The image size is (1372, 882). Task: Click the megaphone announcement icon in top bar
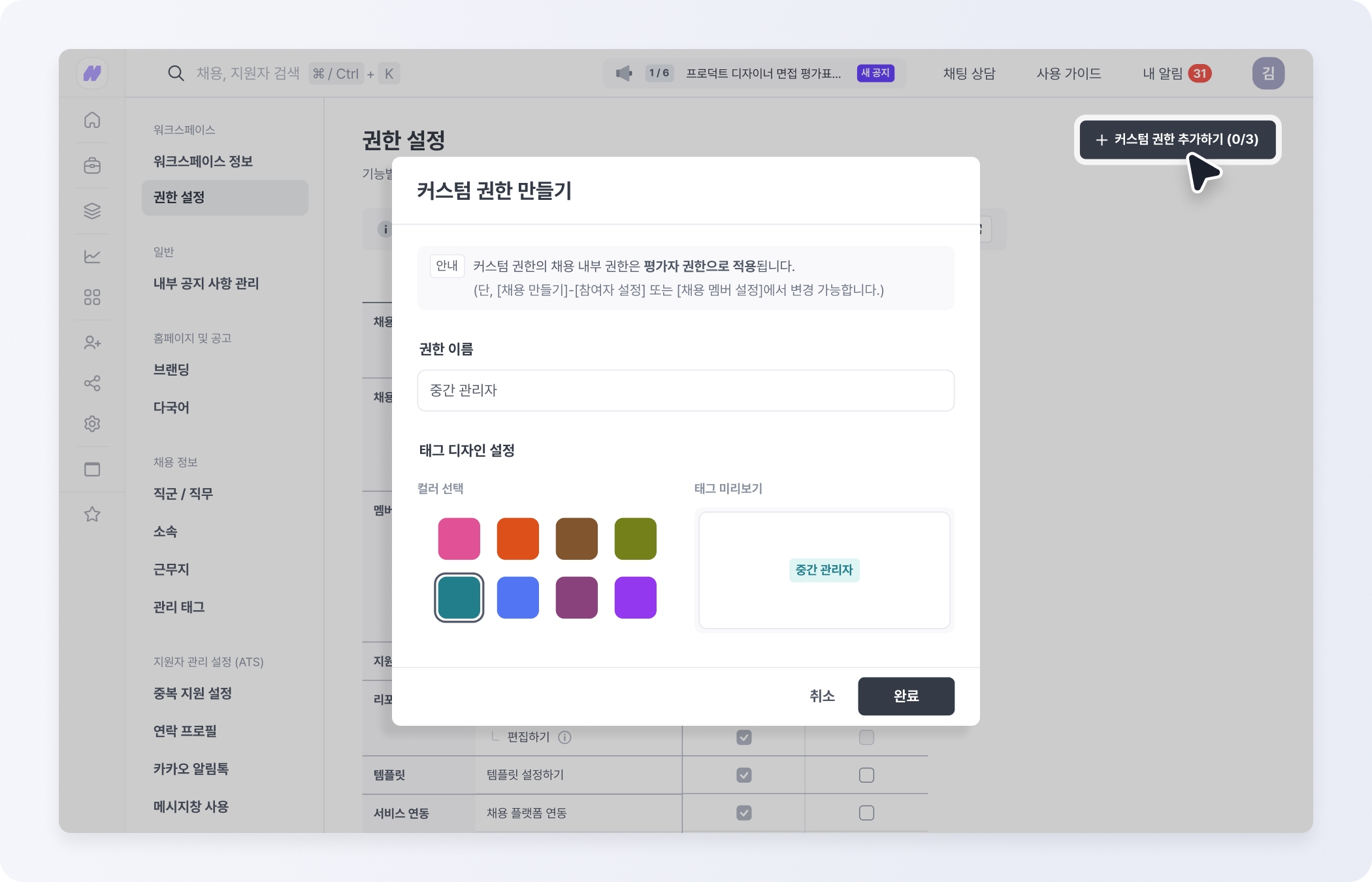pyautogui.click(x=624, y=73)
